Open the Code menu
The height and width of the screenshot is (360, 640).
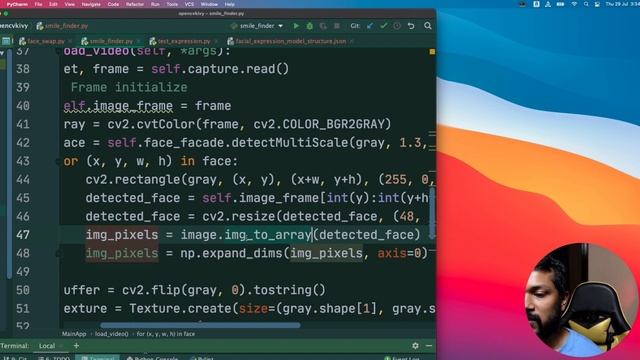tap(113, 4)
